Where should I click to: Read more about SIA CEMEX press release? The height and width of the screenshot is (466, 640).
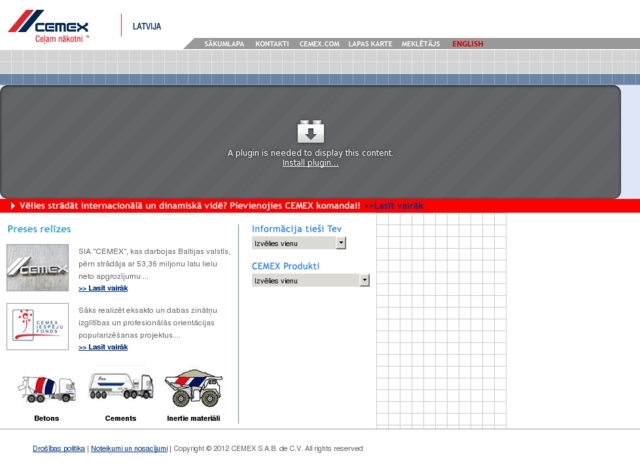[103, 288]
